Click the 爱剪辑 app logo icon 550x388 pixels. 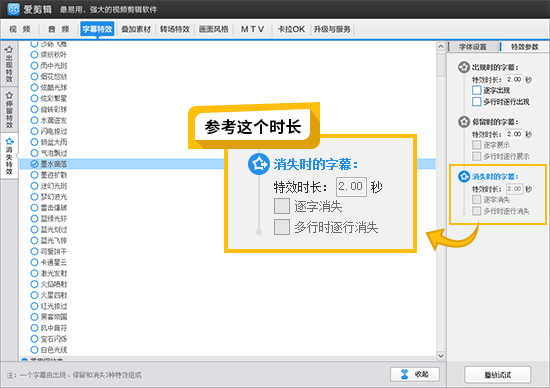(13, 9)
